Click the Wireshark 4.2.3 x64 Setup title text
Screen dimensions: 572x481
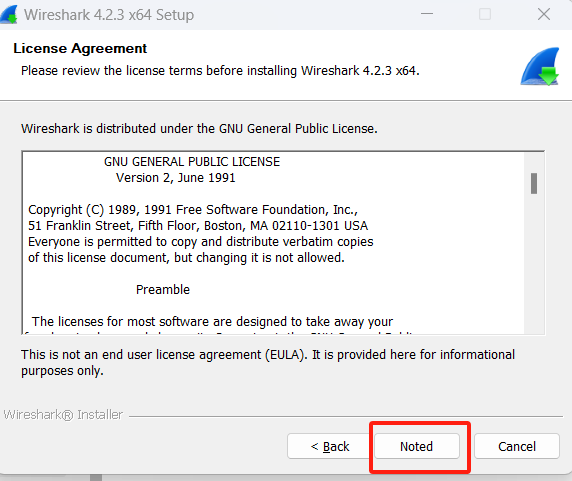pos(109,15)
